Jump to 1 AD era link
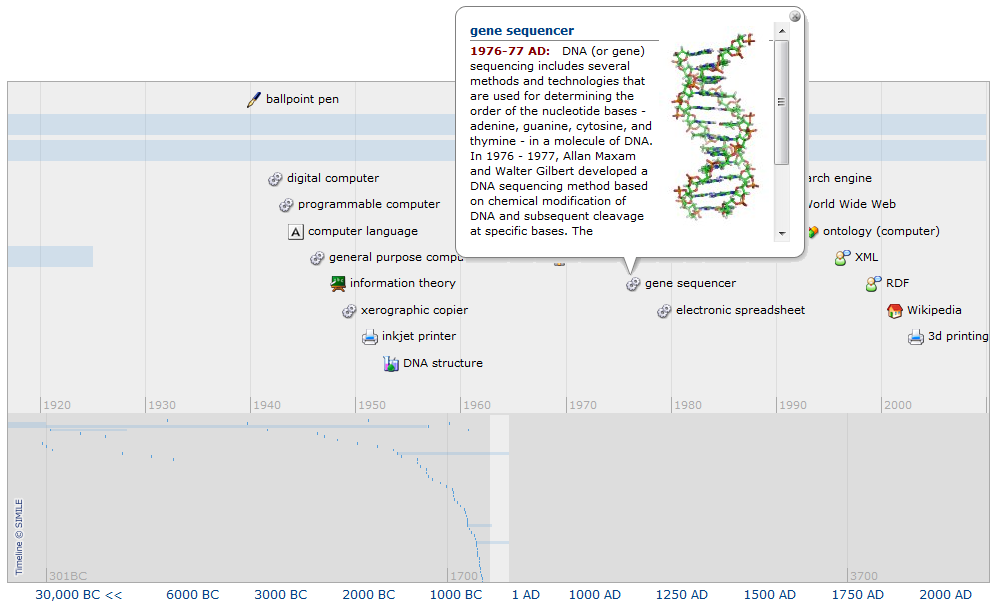 click(x=526, y=595)
